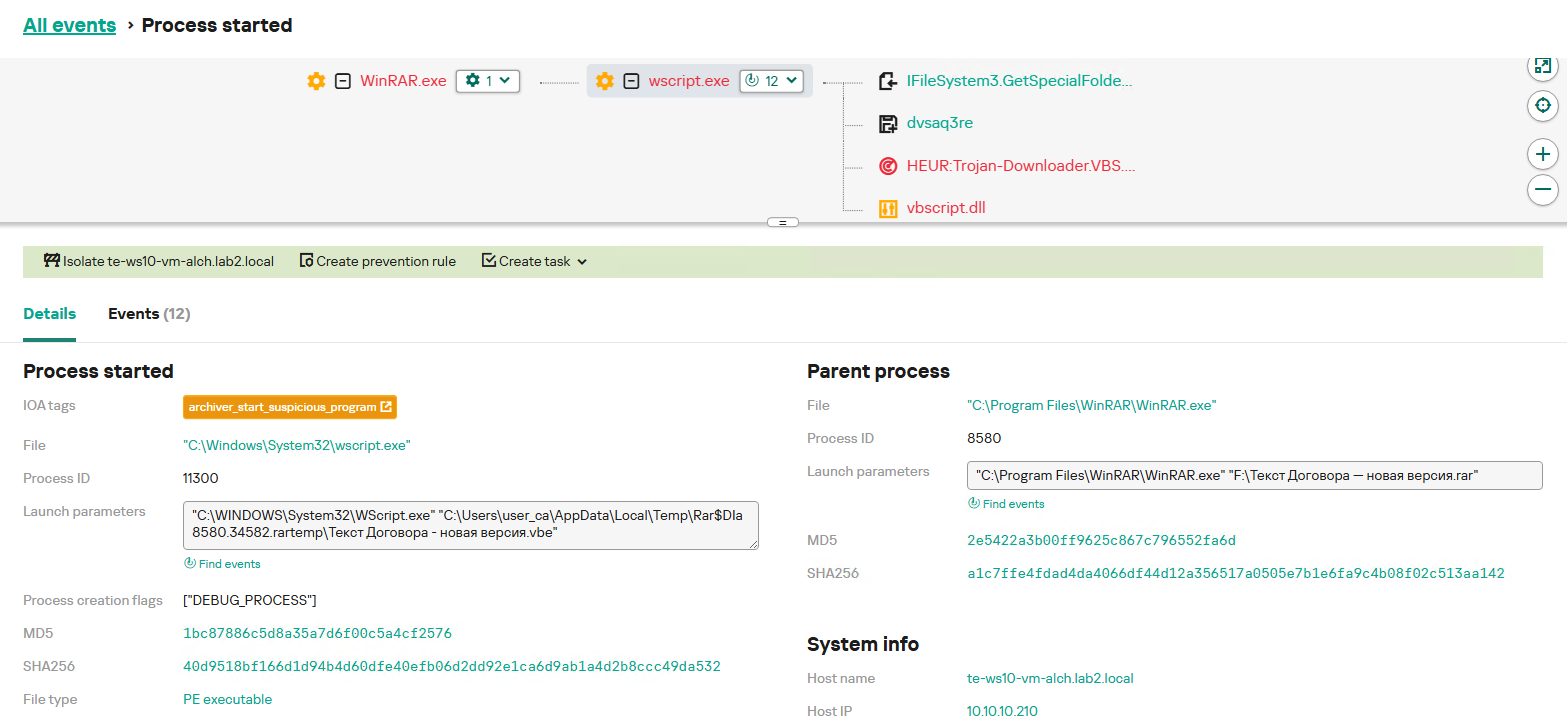
Task: Select the Details tab
Action: 49,314
